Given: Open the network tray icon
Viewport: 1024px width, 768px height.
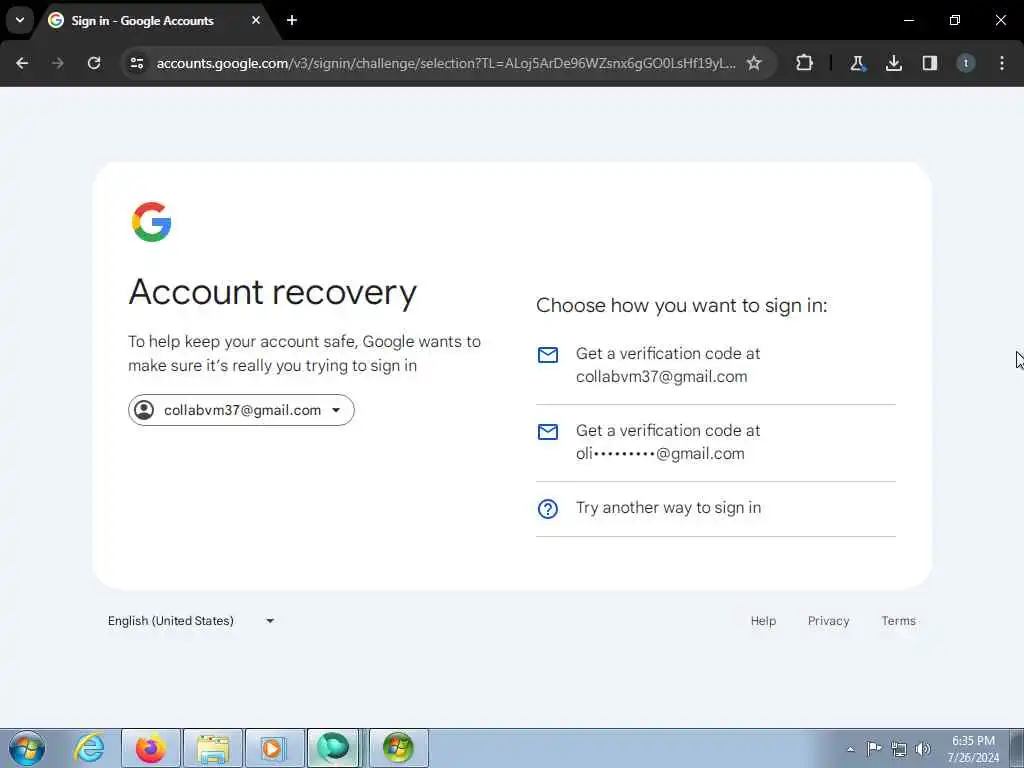Looking at the screenshot, I should pos(899,749).
